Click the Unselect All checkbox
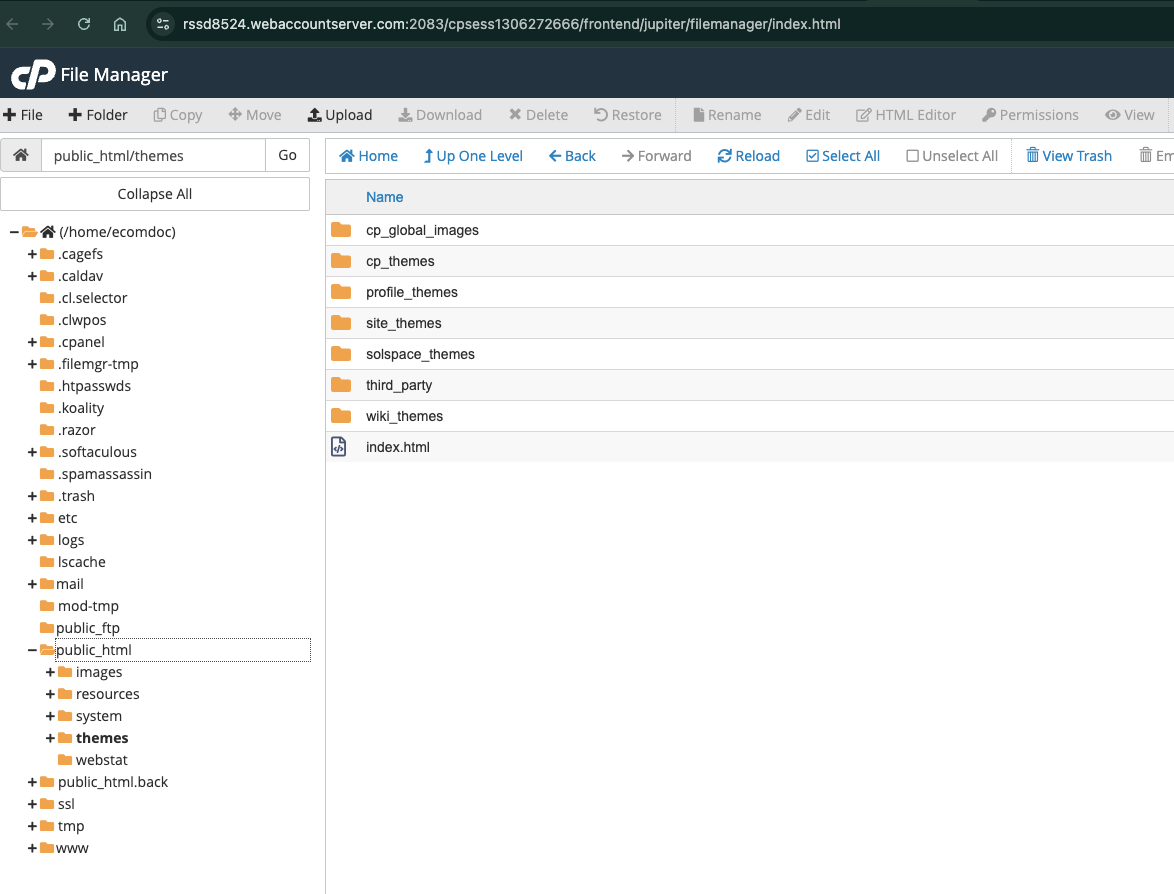1174x894 pixels. click(912, 156)
